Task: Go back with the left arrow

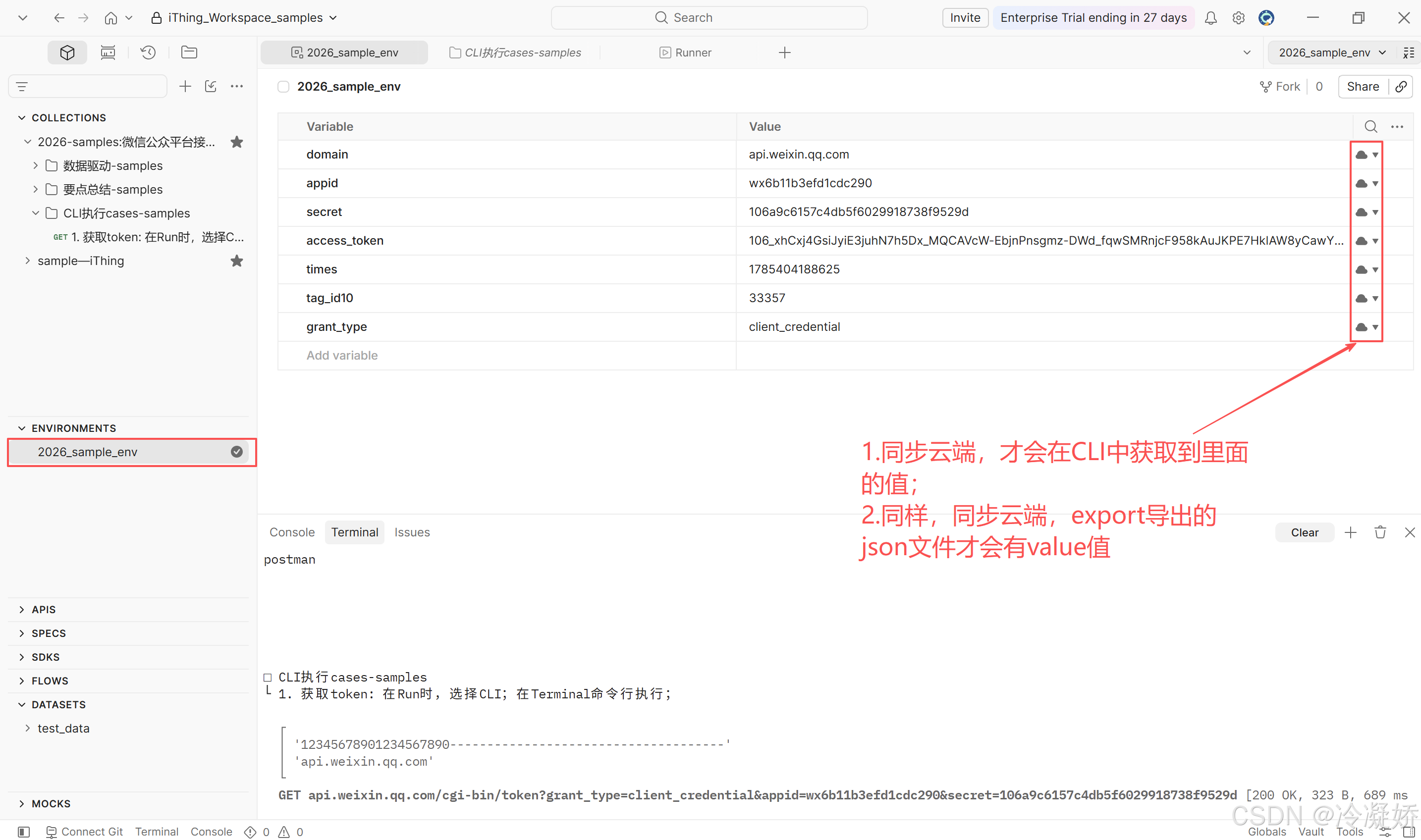Action: pyautogui.click(x=59, y=18)
